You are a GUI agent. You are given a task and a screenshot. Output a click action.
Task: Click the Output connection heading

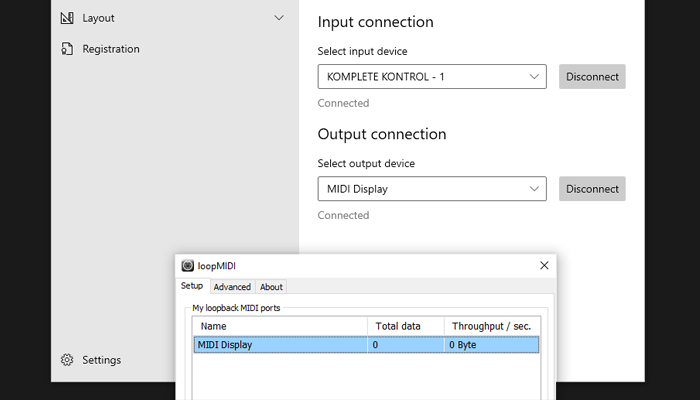[x=382, y=134]
